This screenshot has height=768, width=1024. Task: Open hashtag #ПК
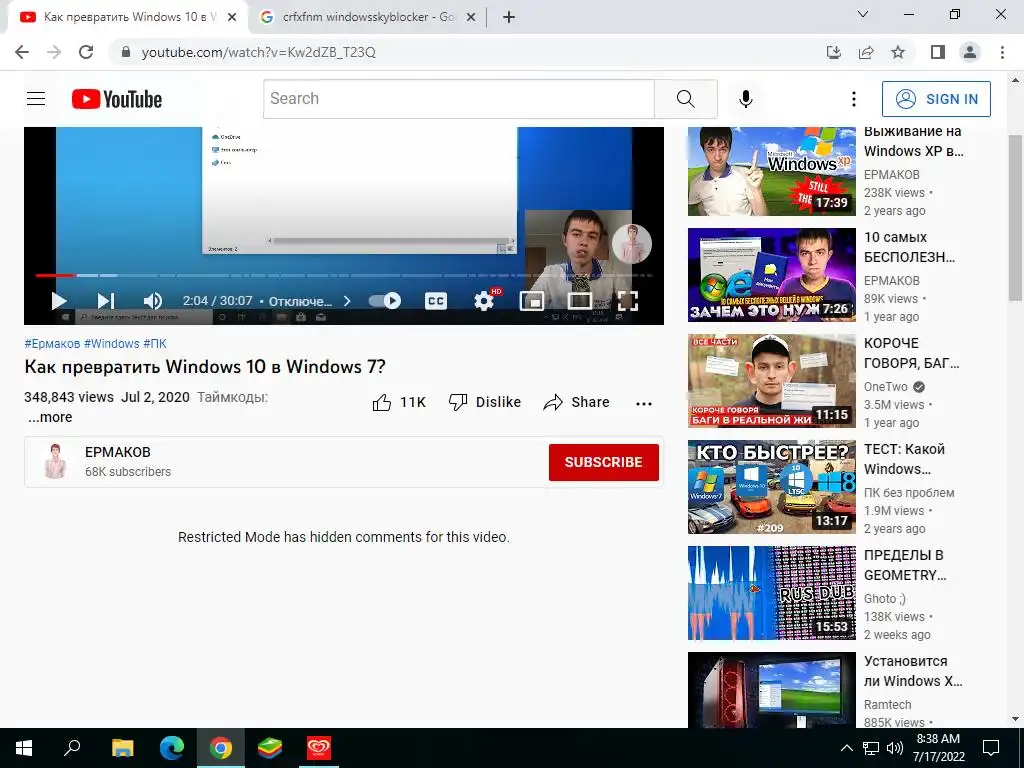[155, 344]
